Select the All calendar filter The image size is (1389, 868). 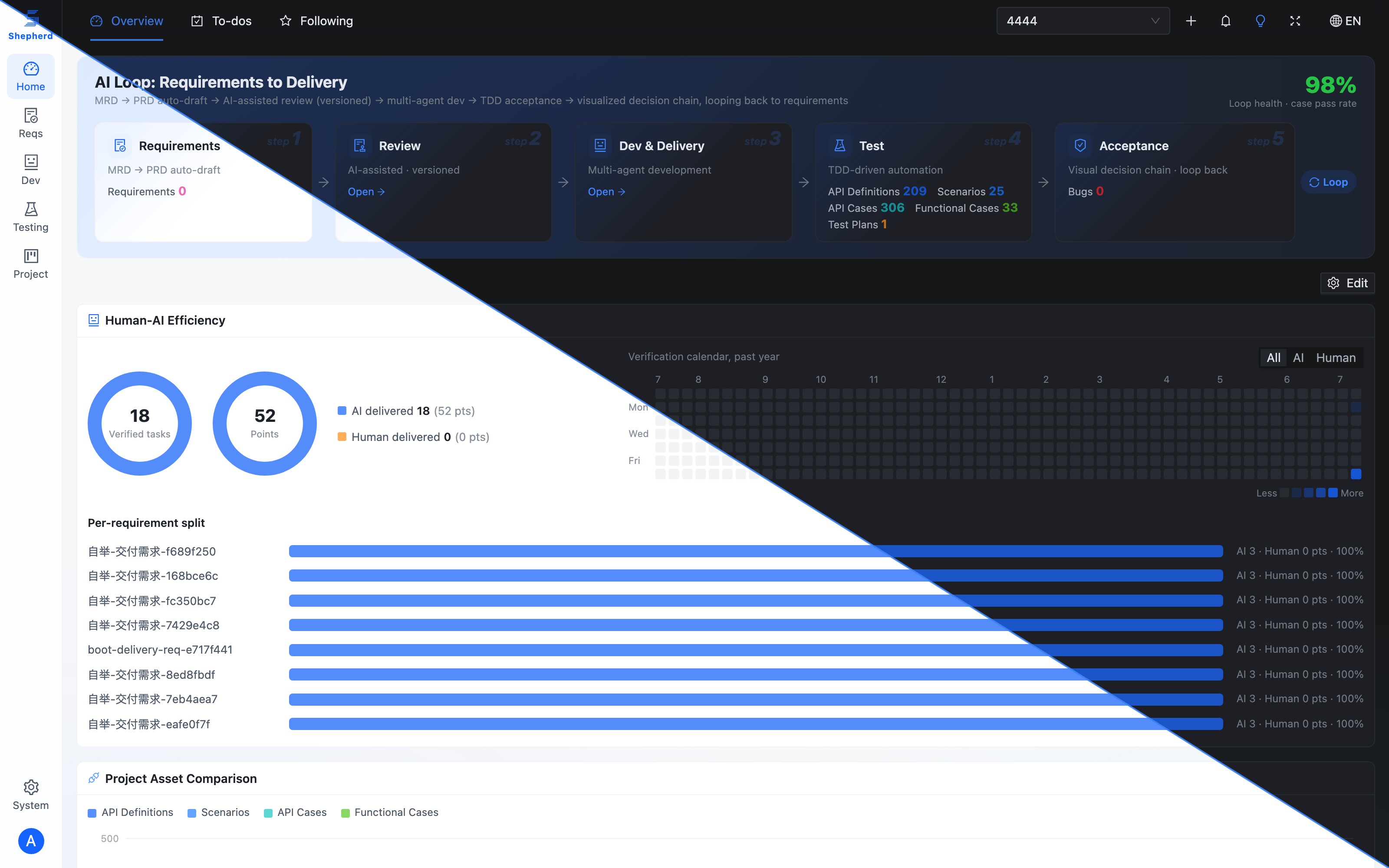click(x=1273, y=358)
